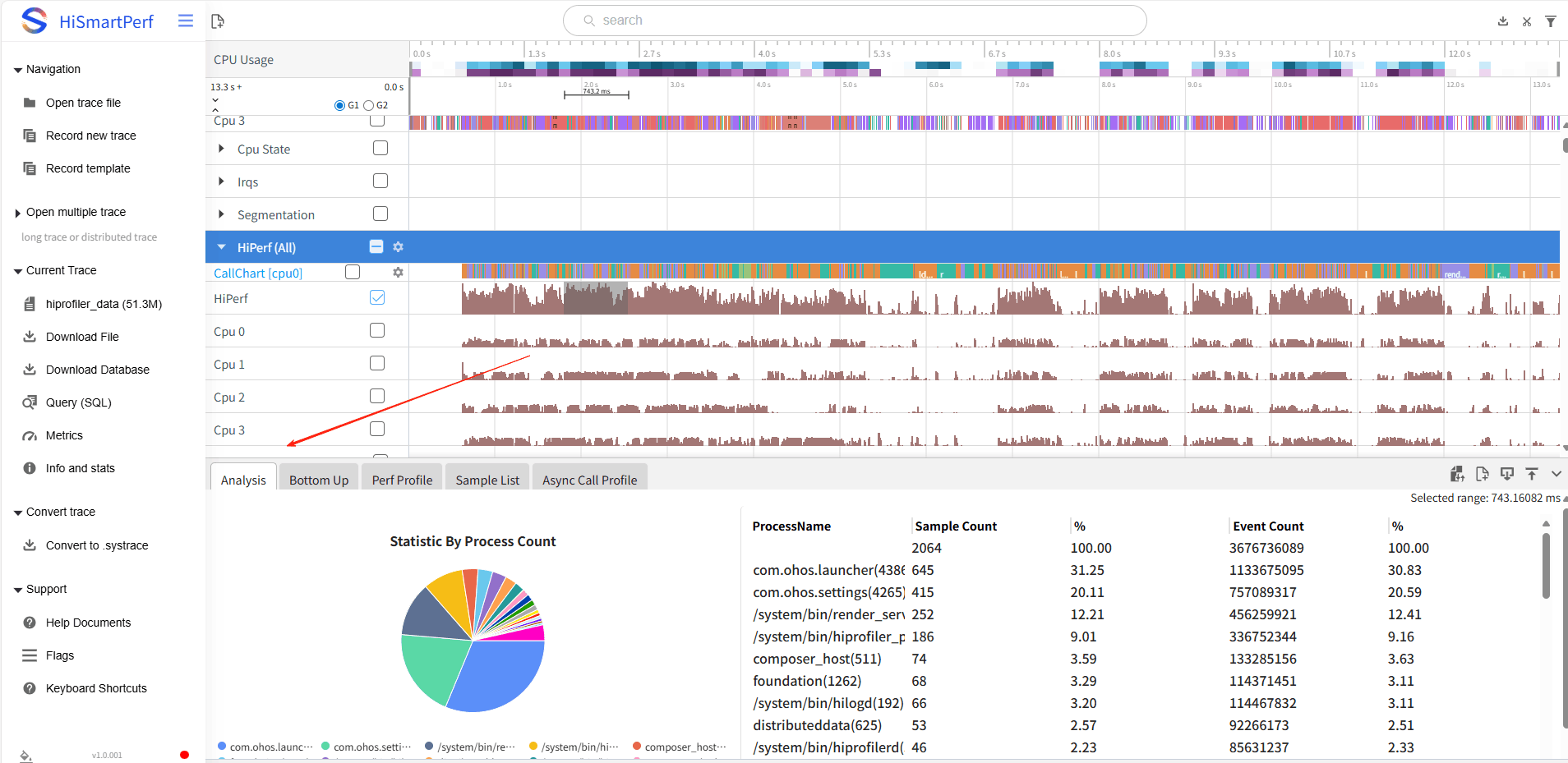The height and width of the screenshot is (763, 1568).
Task: Uncheck the HiPerf row checkbox
Action: 377,297
